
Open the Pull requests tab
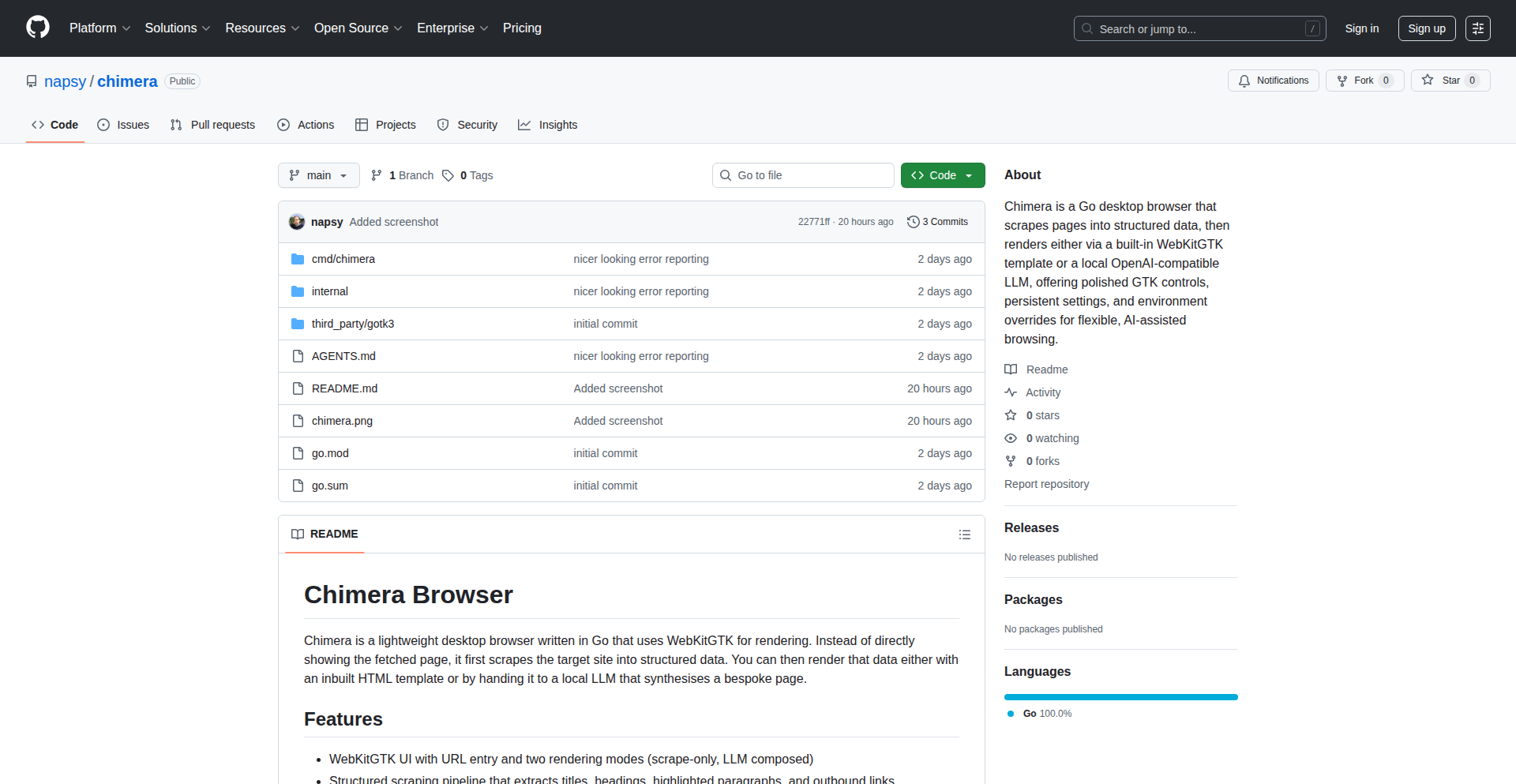tap(213, 125)
